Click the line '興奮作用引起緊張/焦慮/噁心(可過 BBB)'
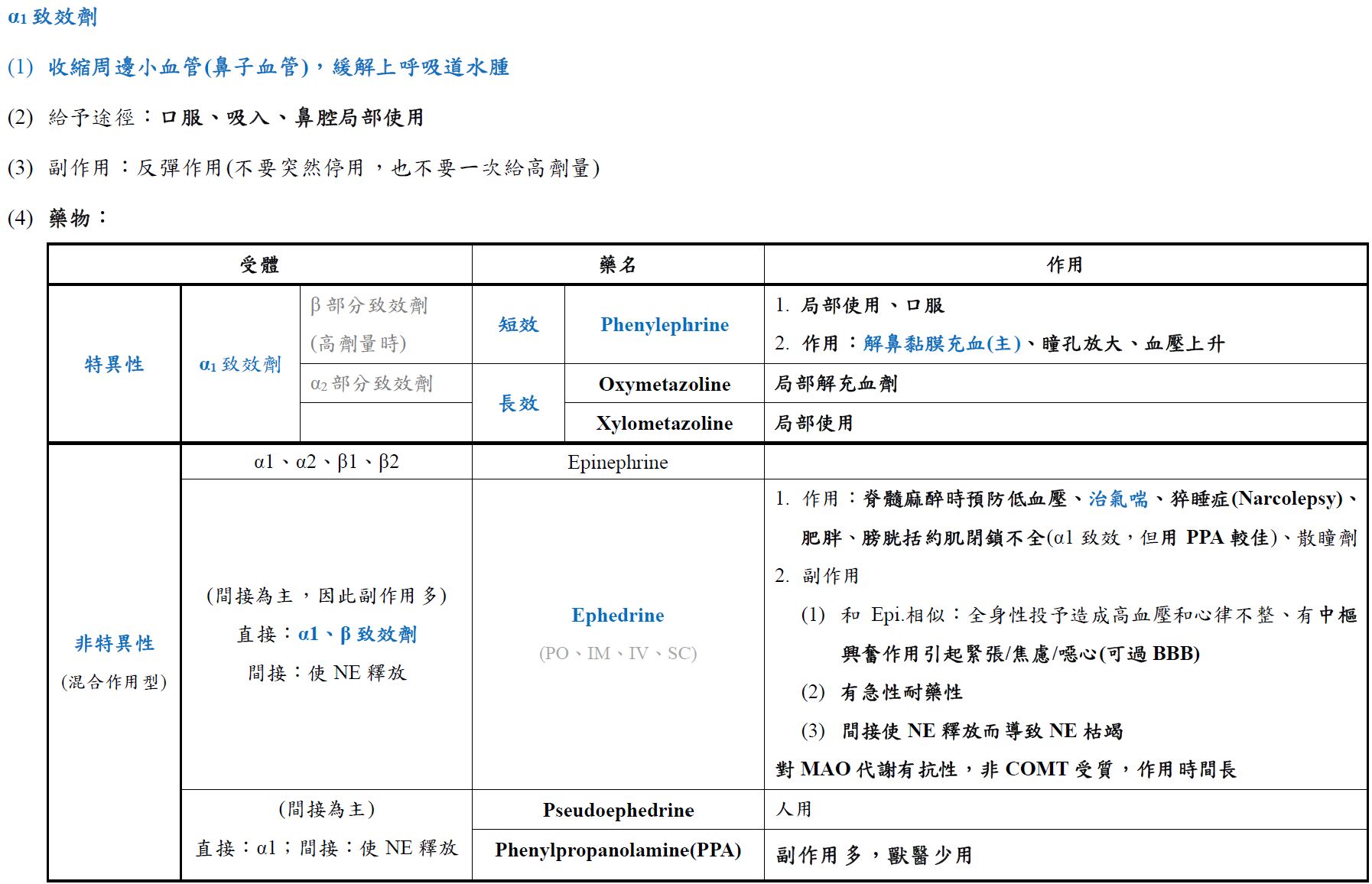The height and width of the screenshot is (884, 1372). tap(1021, 654)
